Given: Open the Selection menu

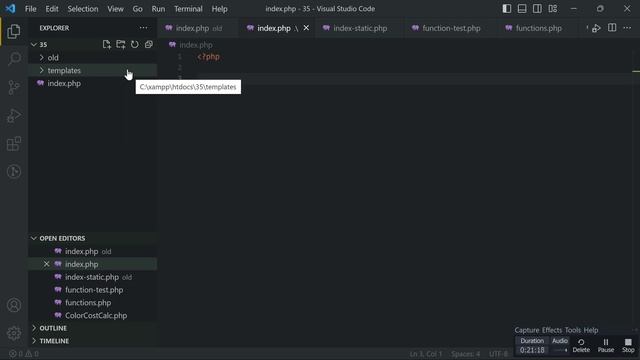Looking at the screenshot, I should coord(83,9).
